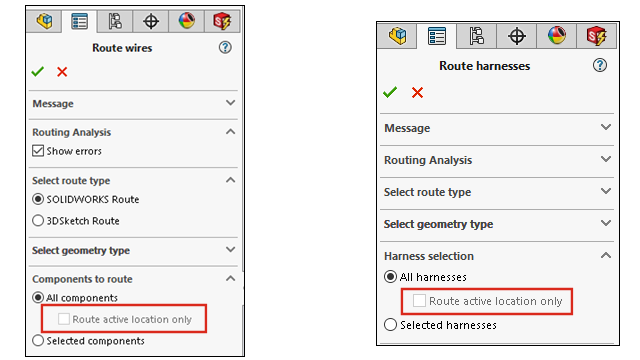Expand Select geometry type in Route harnesses

(497, 224)
